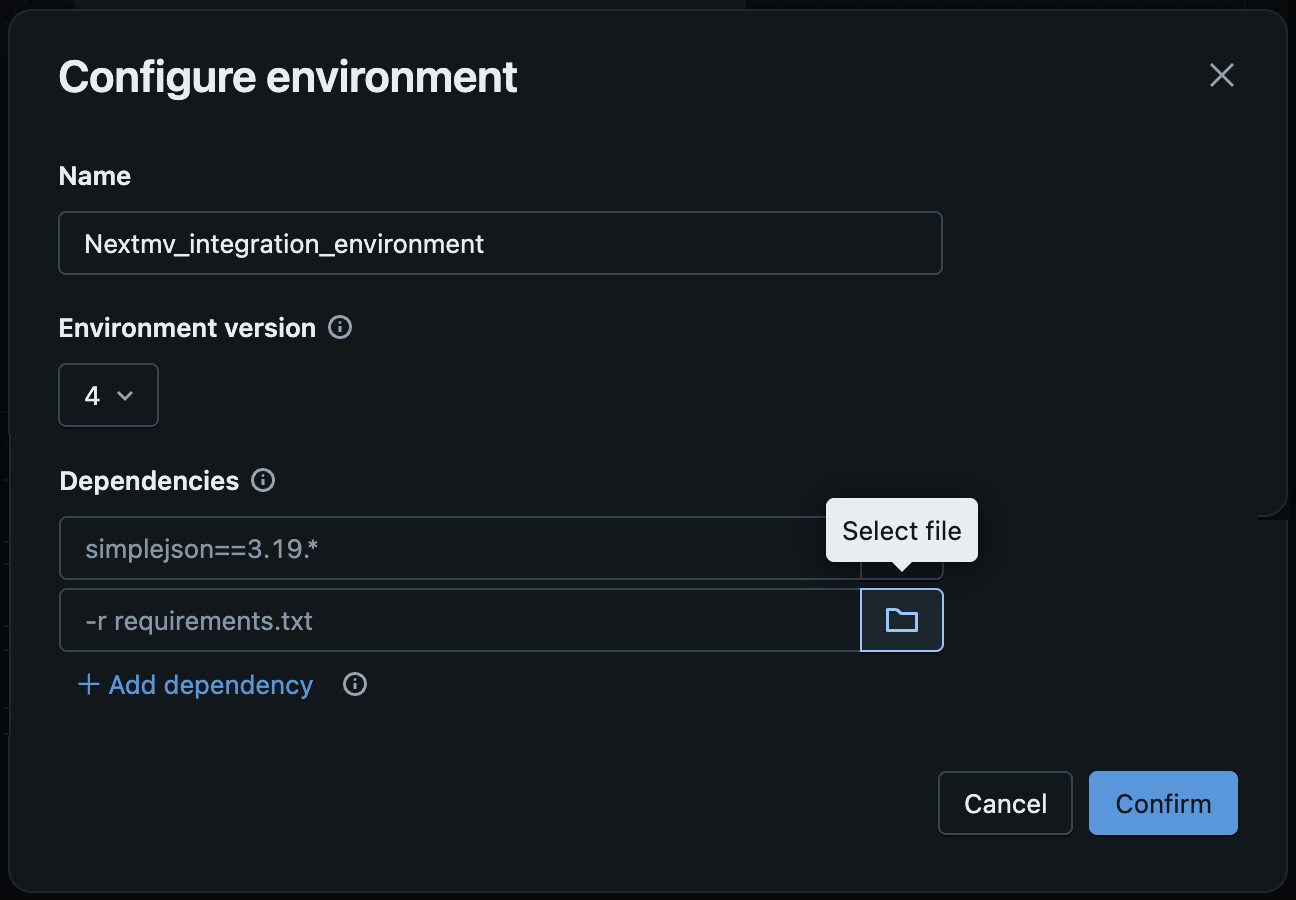This screenshot has height=900, width=1296.
Task: Click the Add dependency link
Action: coord(210,685)
